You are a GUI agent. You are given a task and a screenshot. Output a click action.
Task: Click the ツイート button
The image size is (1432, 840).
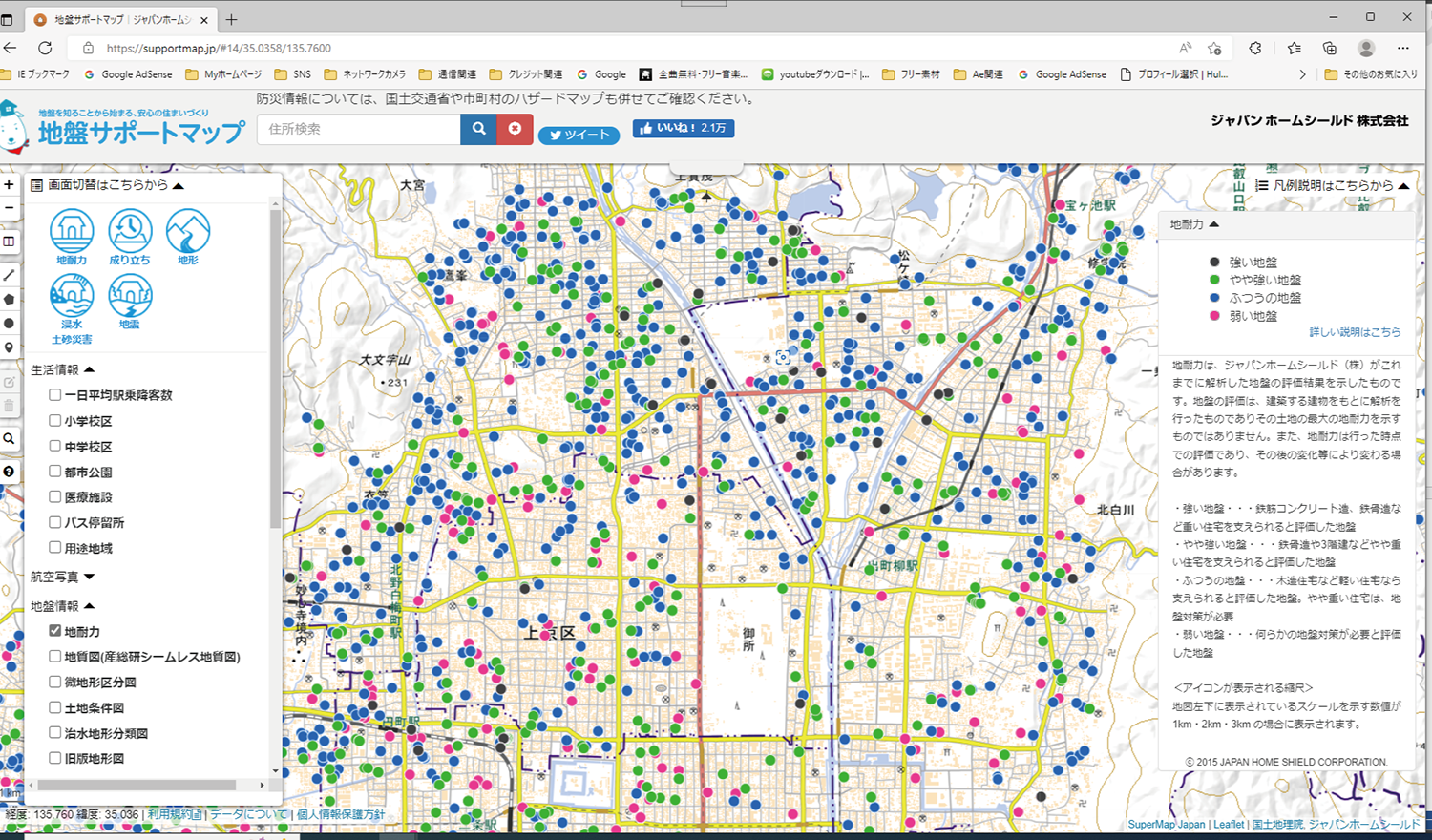[x=579, y=136]
